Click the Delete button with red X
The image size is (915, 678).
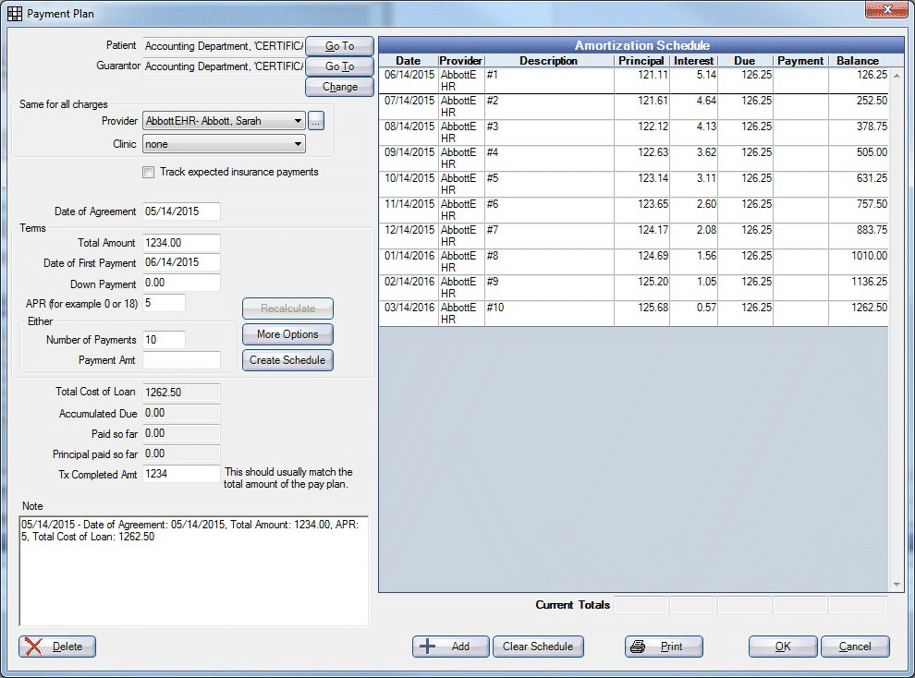click(57, 646)
